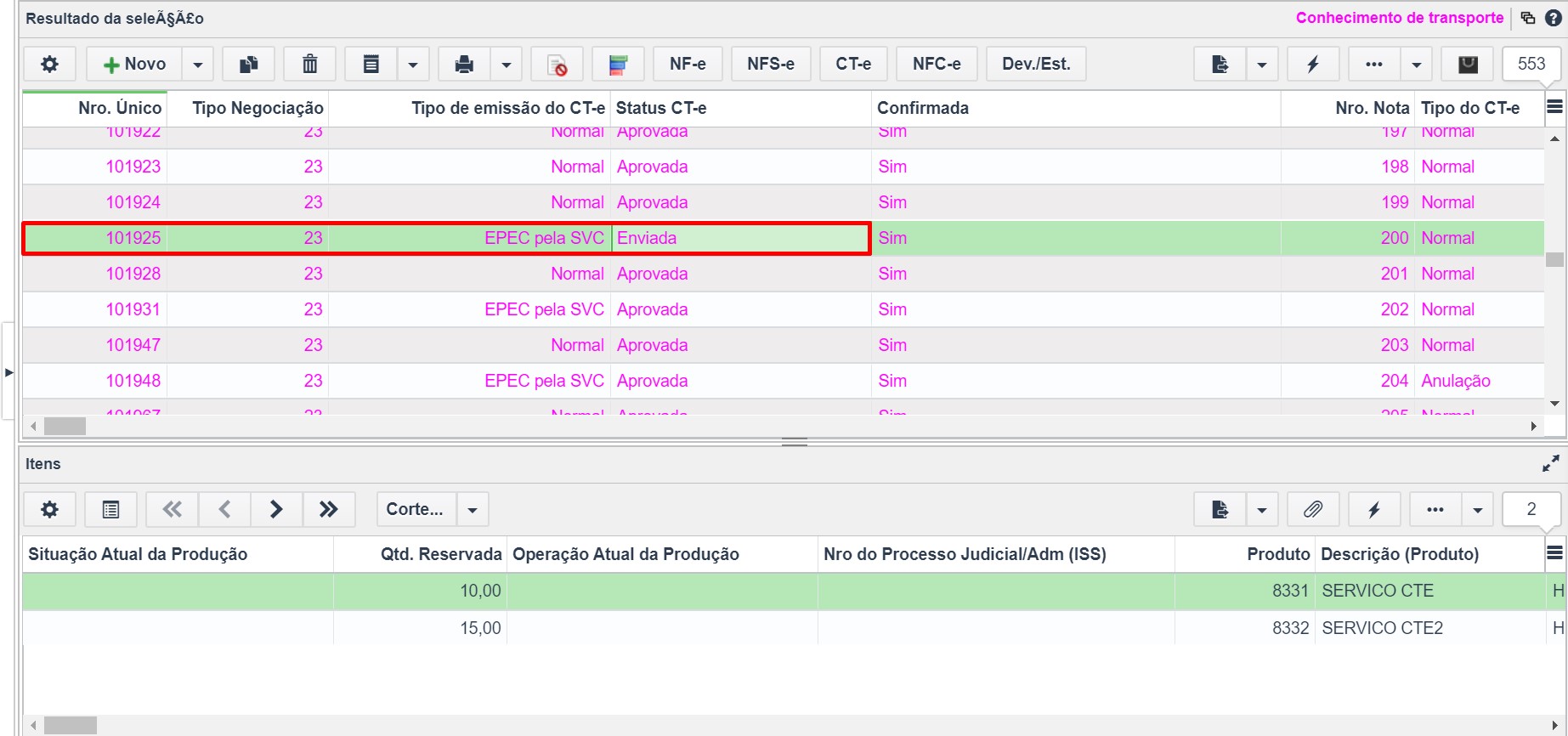Click the Dev./Est. button
The width and height of the screenshot is (1568, 736).
[x=1036, y=64]
